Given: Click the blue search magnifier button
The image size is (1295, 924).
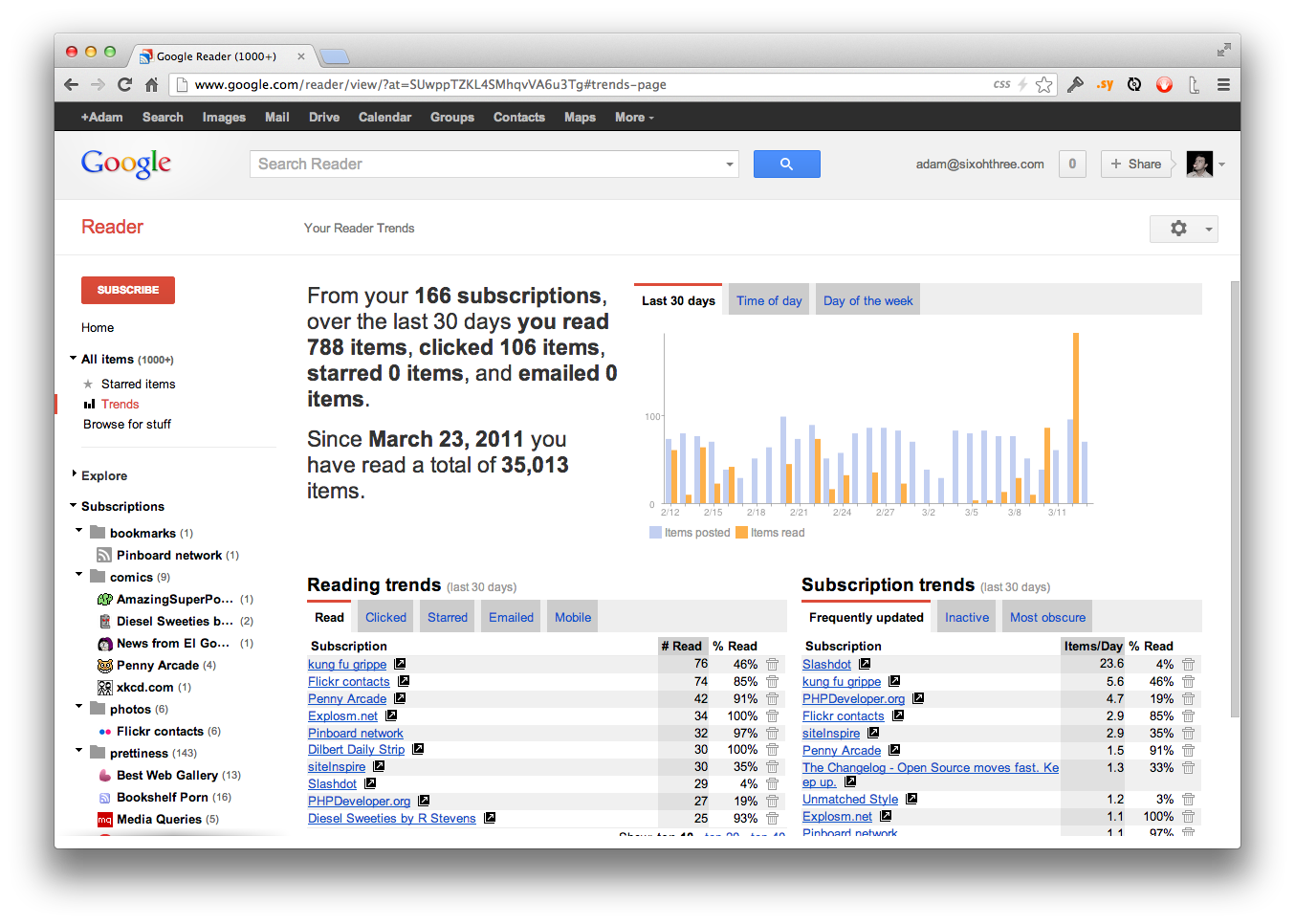Looking at the screenshot, I should coord(786,164).
